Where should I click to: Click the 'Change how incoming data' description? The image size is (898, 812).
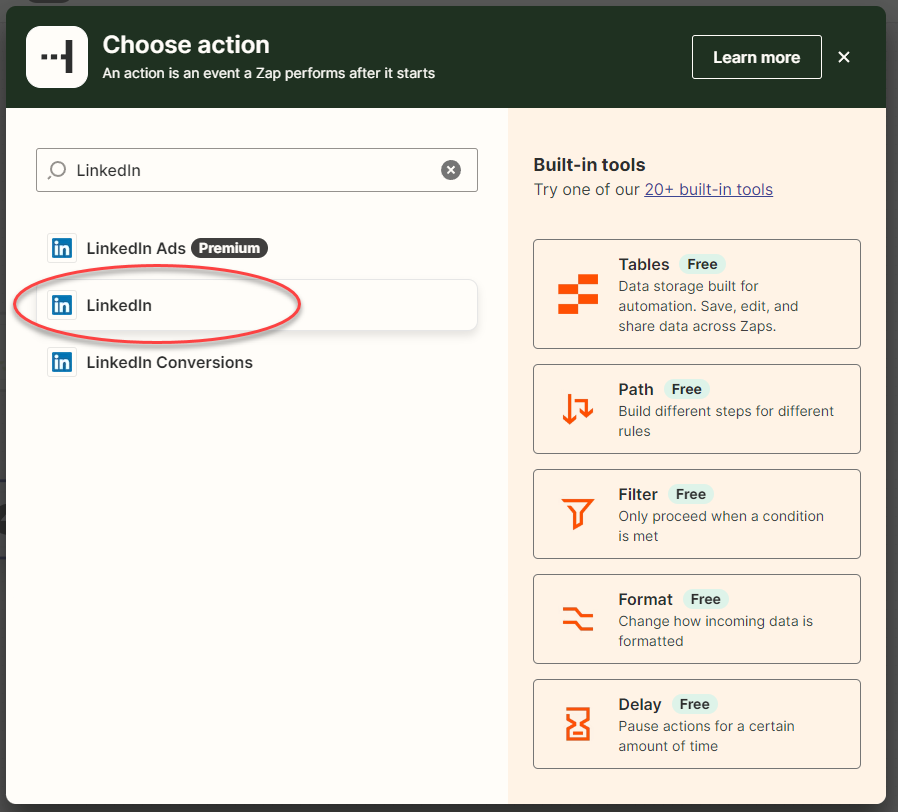[716, 631]
